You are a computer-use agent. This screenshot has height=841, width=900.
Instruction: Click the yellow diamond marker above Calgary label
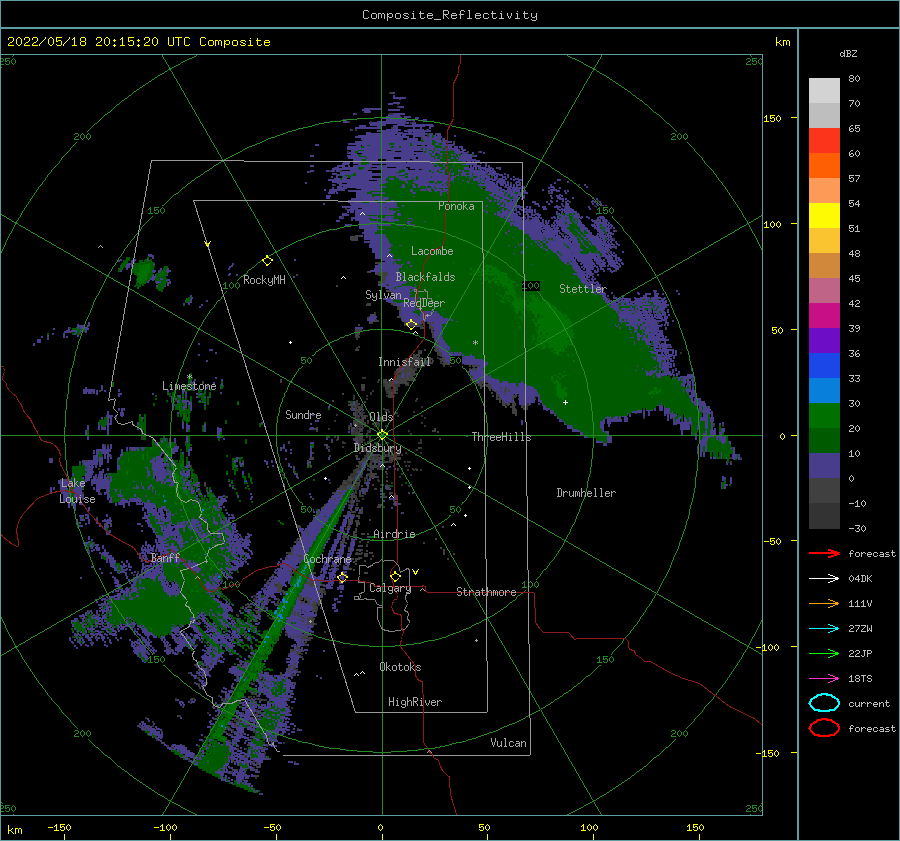coord(395,576)
